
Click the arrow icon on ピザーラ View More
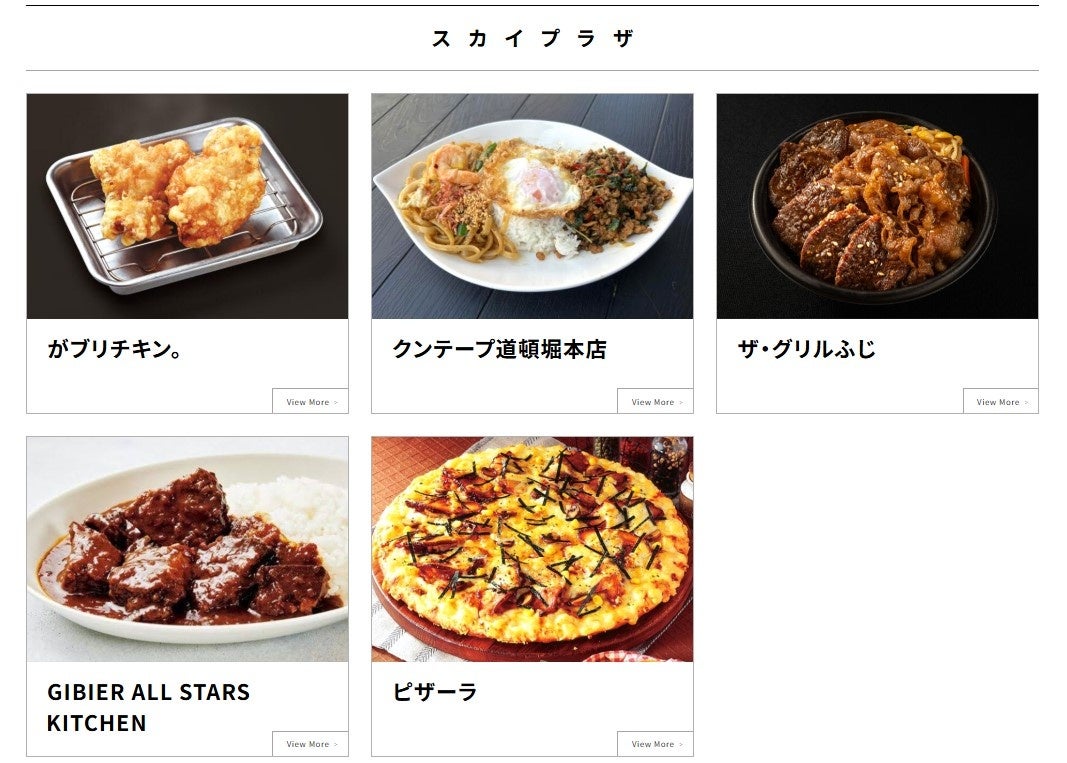tap(680, 745)
